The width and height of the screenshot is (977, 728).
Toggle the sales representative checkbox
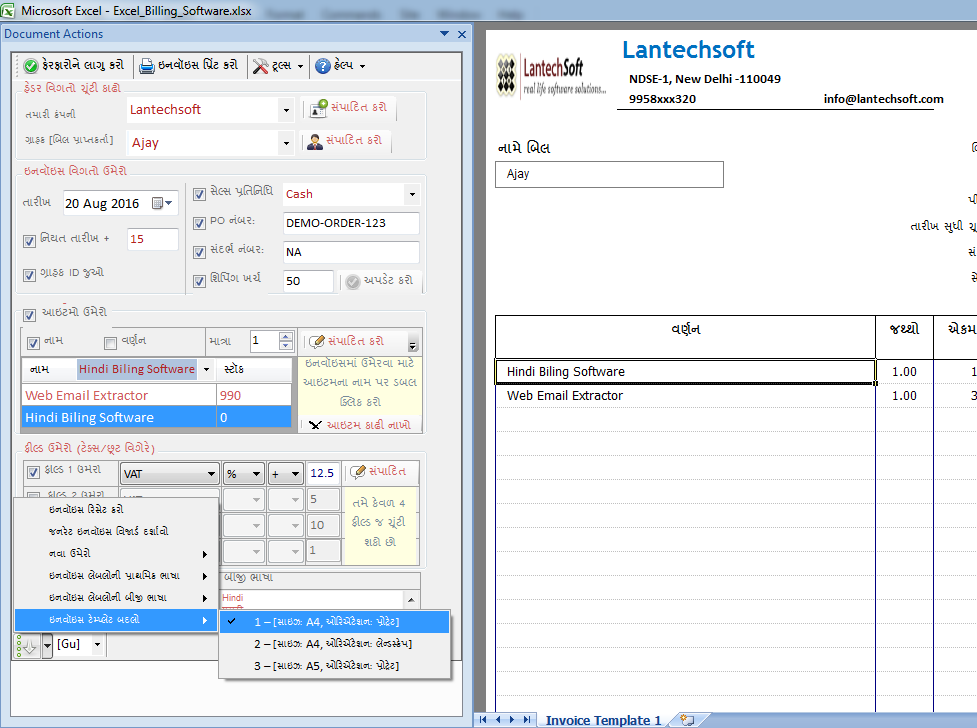click(x=199, y=194)
